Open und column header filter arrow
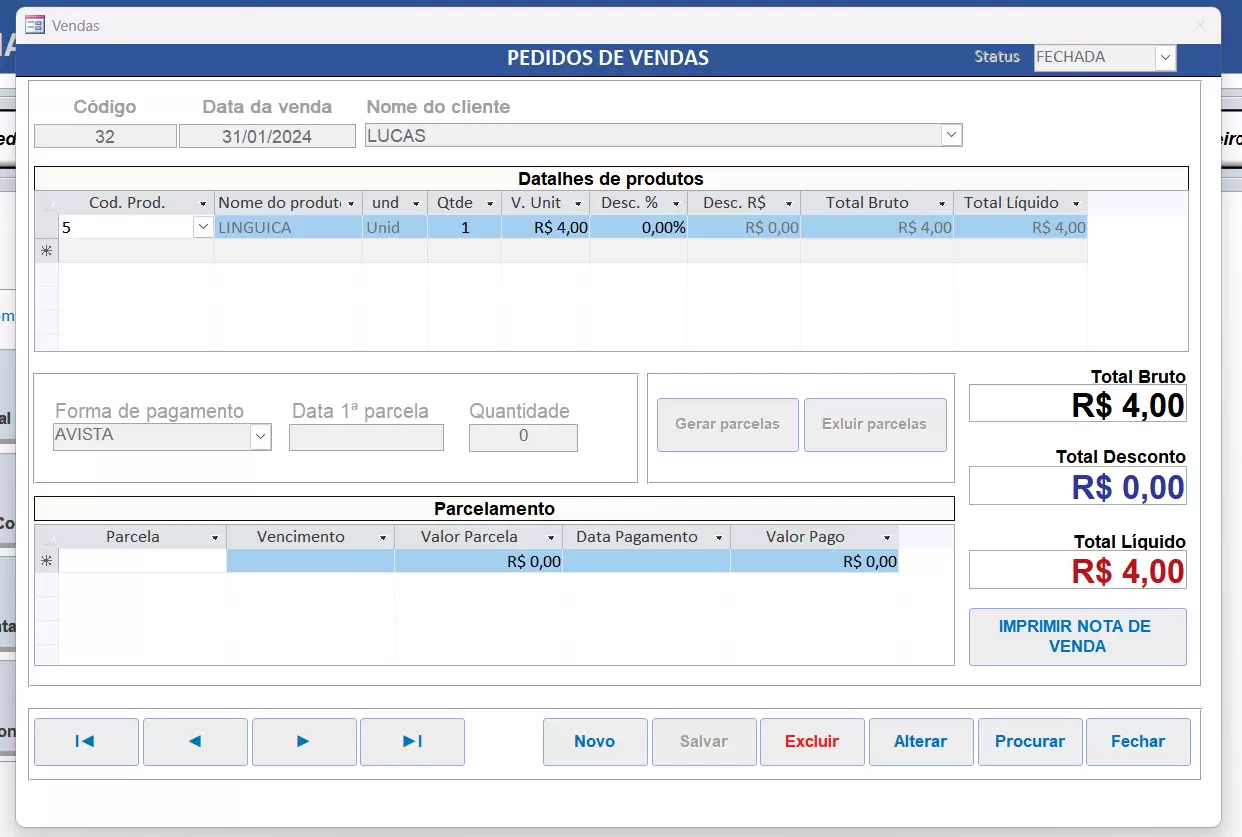This screenshot has height=837, width=1242. 416,204
